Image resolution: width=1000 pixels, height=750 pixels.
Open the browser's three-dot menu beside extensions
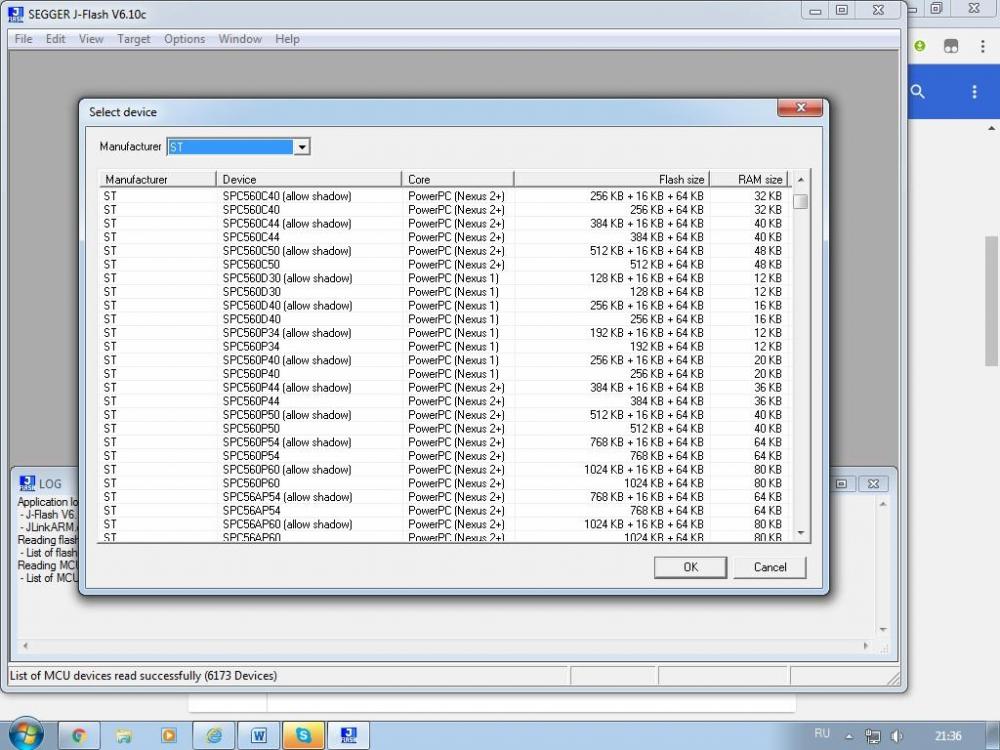(x=982, y=46)
